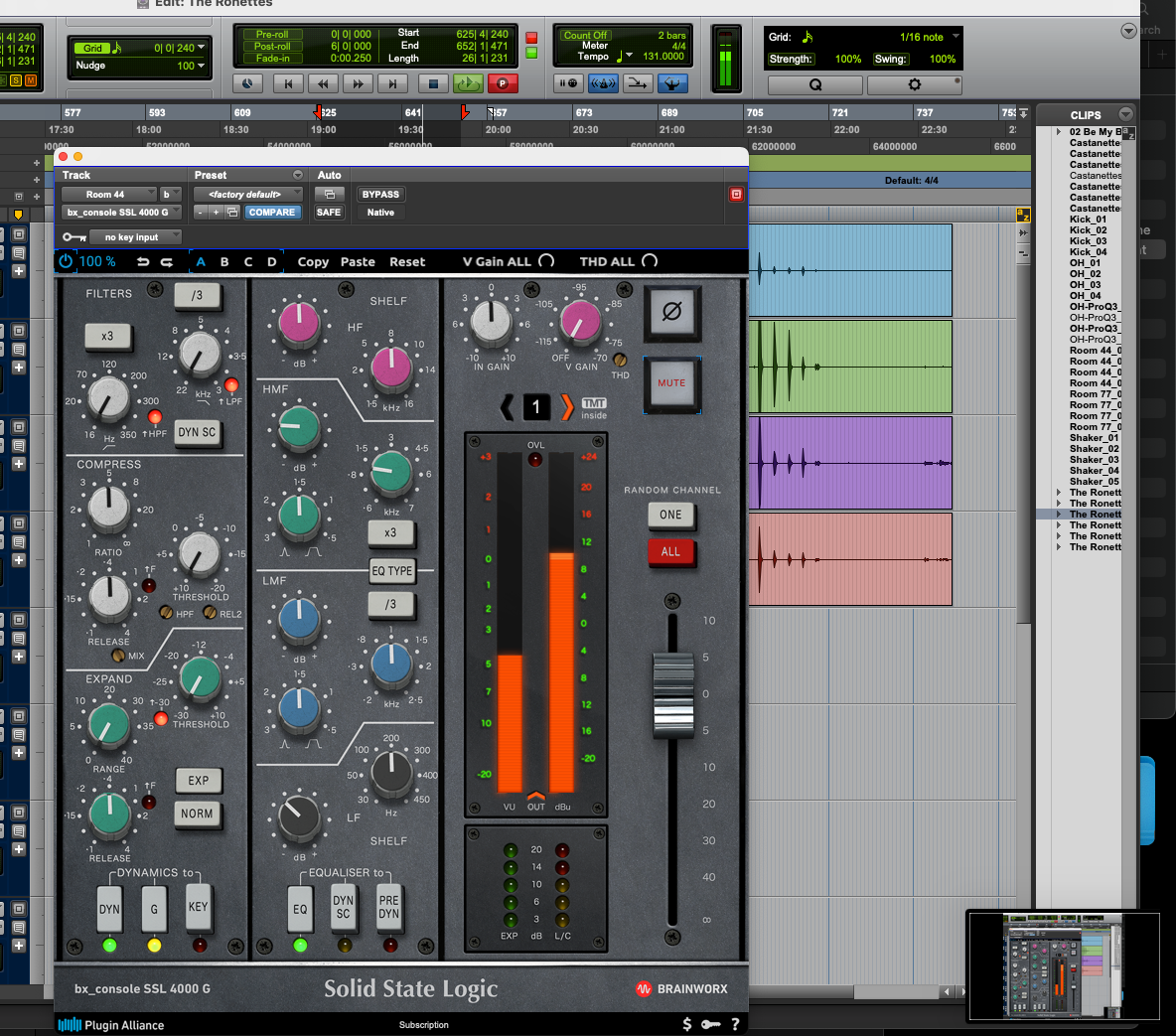Toggle the EQ equaliser routing button
The image size is (1176, 1036).
coord(300,909)
